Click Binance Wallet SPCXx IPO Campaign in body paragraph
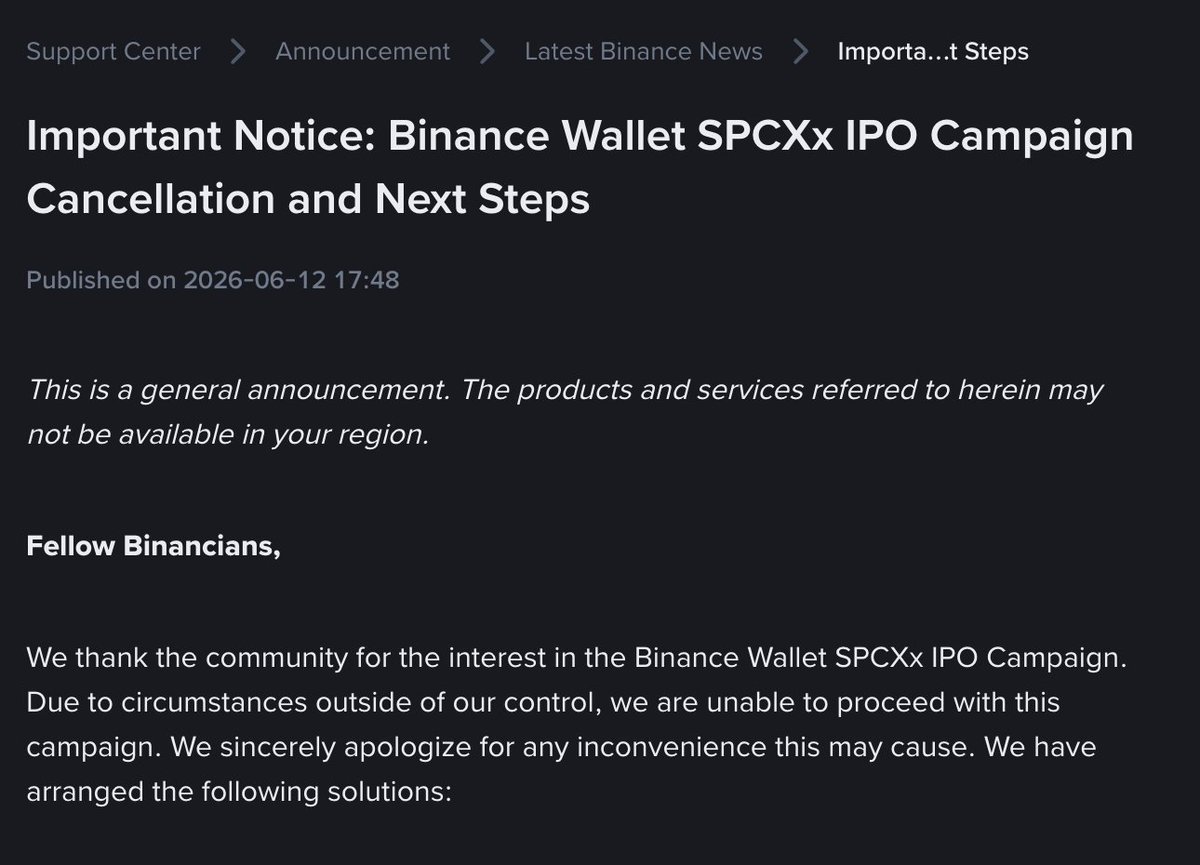The image size is (1200, 865). pyautogui.click(x=877, y=659)
